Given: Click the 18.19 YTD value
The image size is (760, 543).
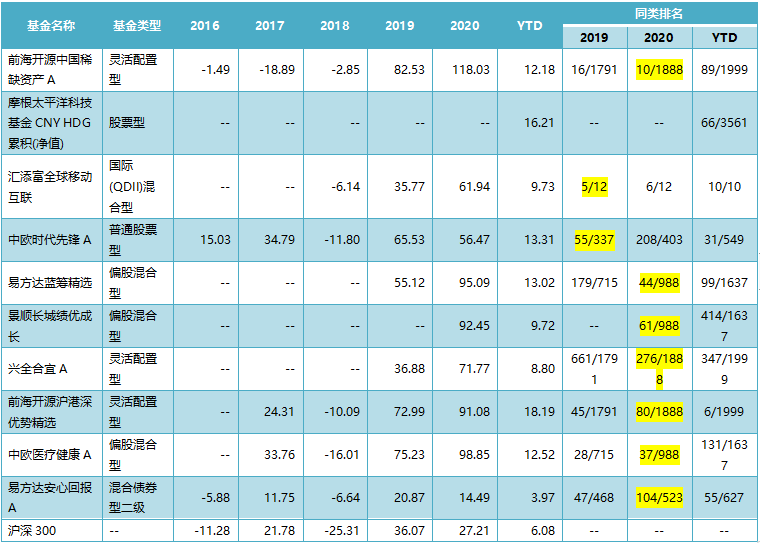Looking at the screenshot, I should tap(539, 412).
